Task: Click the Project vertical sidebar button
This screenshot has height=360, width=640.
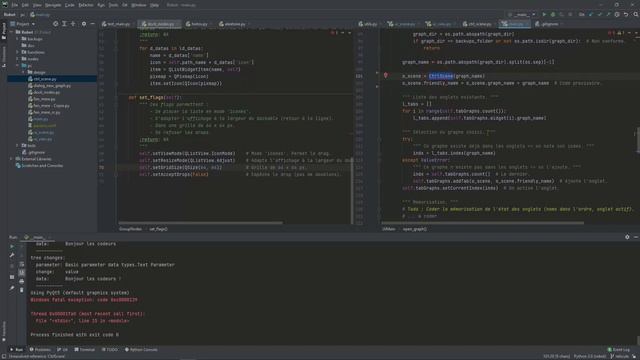Action: (x=4, y=32)
